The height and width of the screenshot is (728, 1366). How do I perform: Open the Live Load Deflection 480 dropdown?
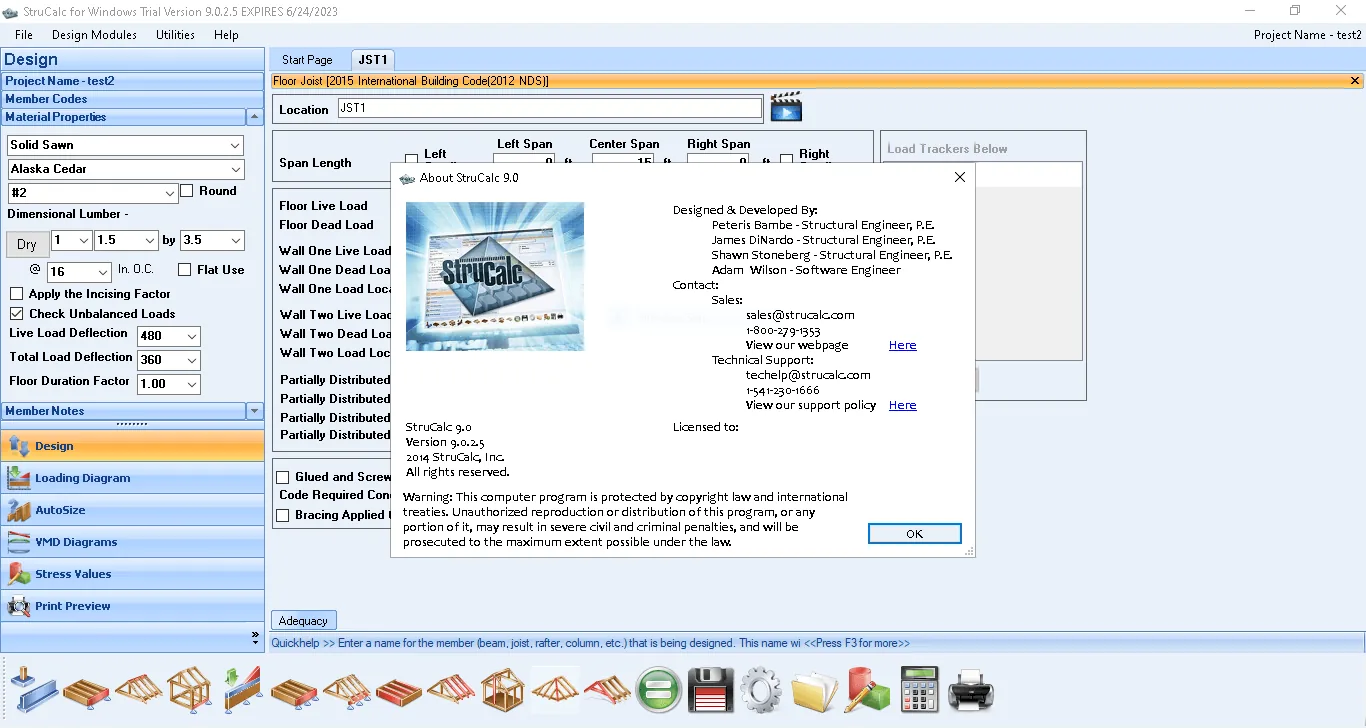192,336
